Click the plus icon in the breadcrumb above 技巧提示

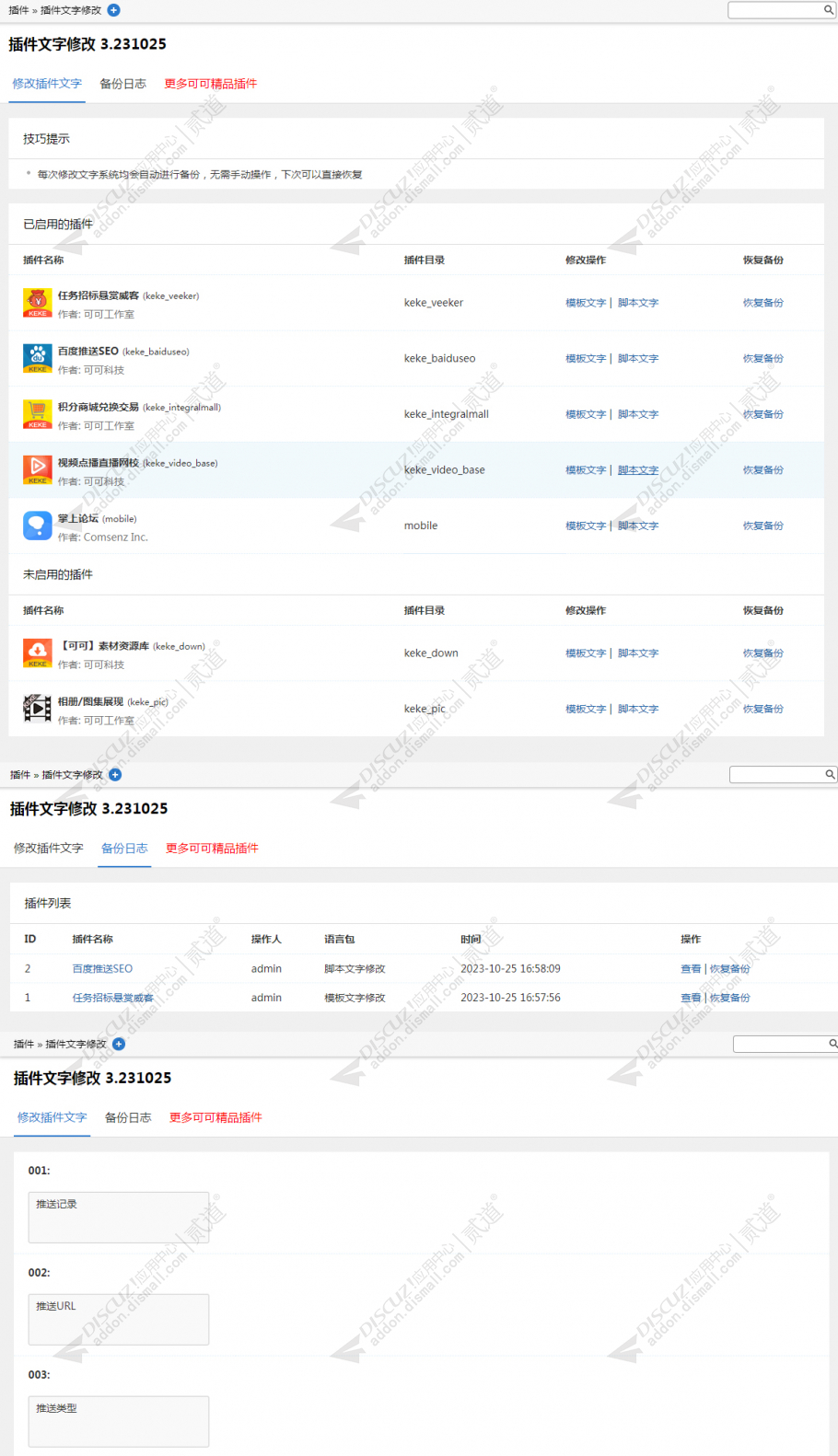[113, 10]
